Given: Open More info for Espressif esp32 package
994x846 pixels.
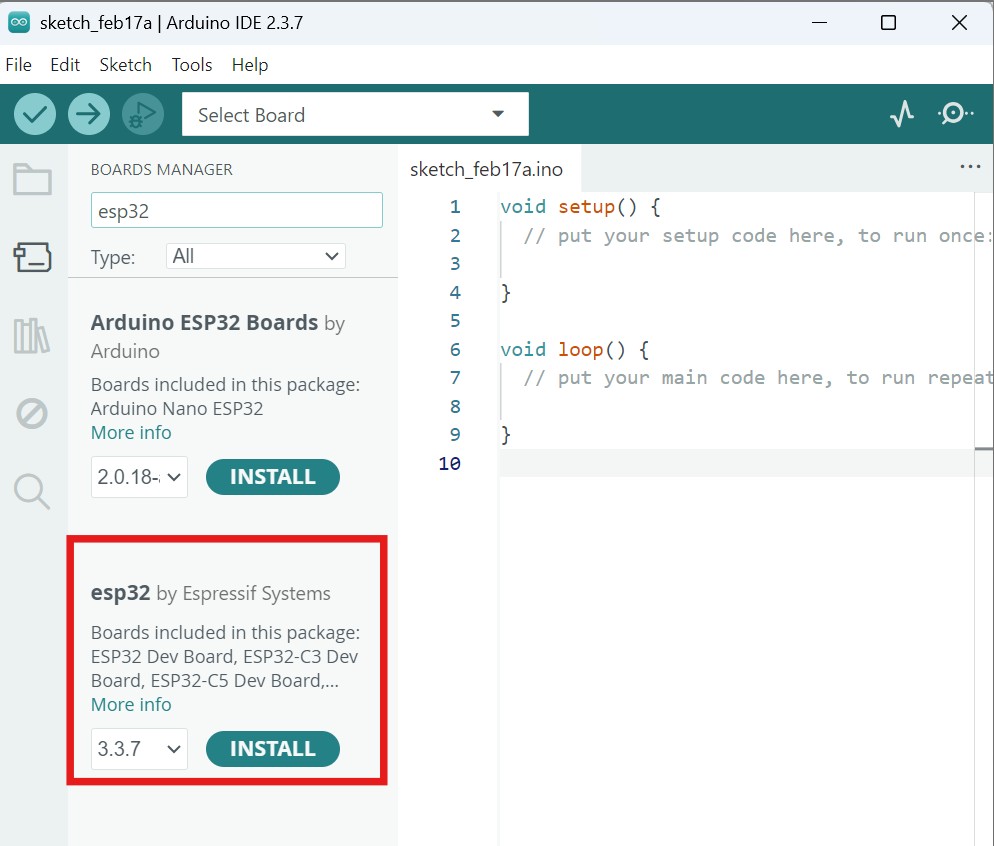Looking at the screenshot, I should pos(131,705).
